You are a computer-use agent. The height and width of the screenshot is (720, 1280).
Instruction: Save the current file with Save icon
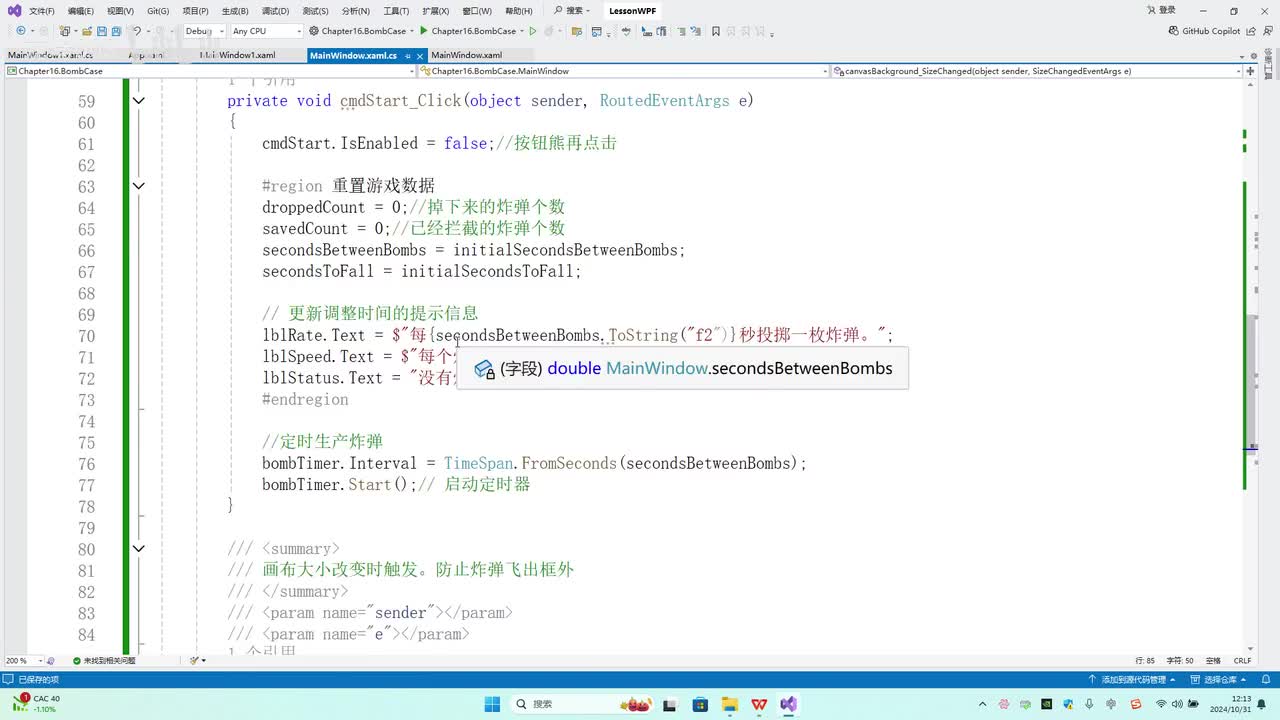coord(102,31)
